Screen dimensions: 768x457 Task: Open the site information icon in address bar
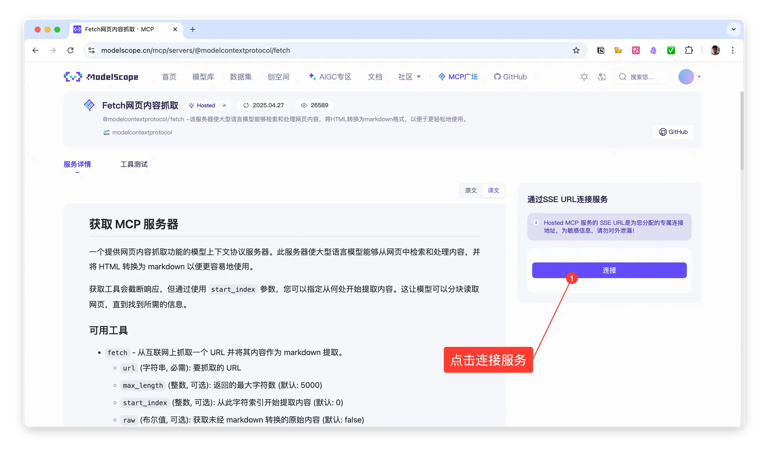tap(91, 50)
